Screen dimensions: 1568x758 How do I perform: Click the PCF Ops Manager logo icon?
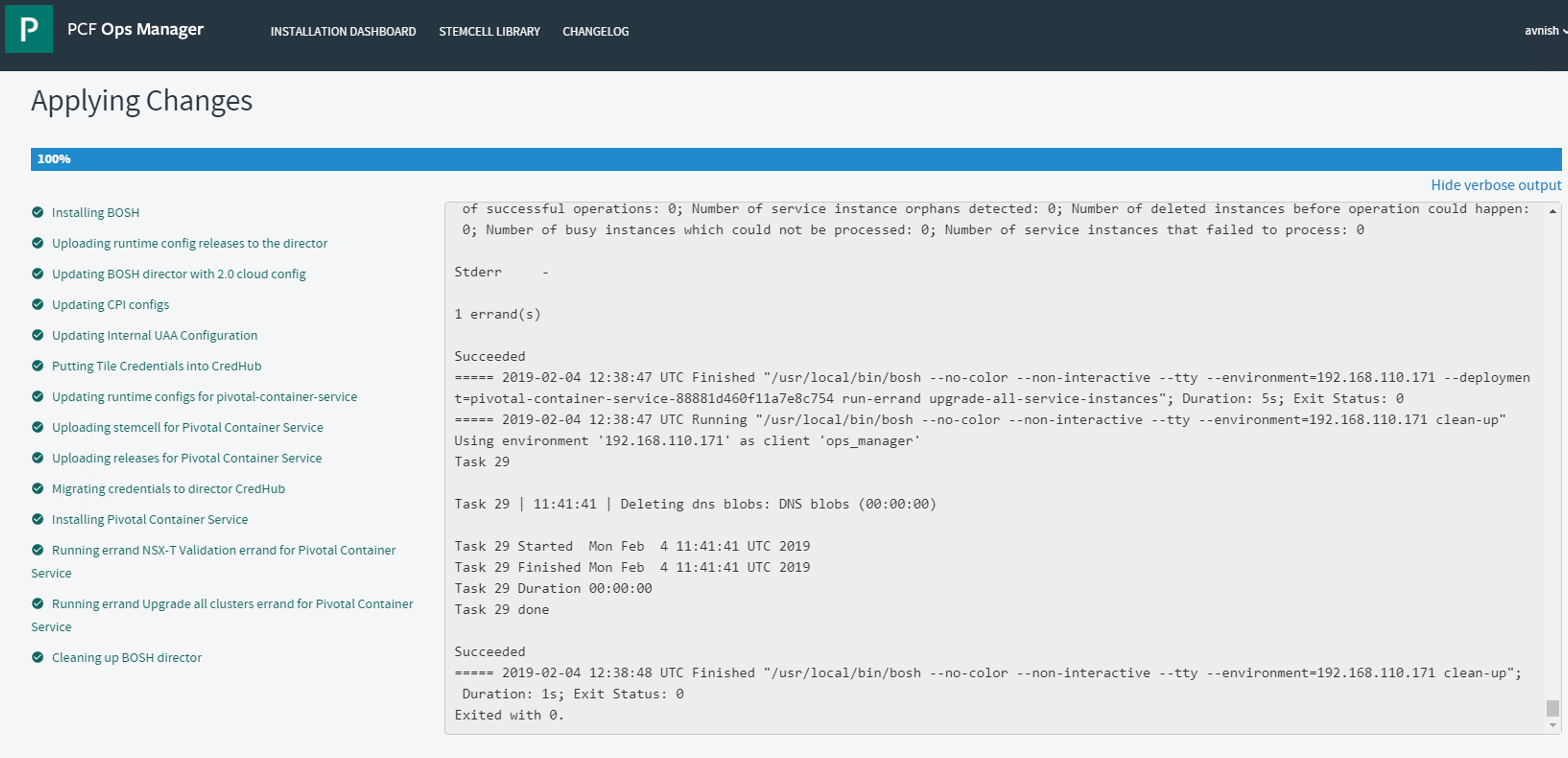29,29
